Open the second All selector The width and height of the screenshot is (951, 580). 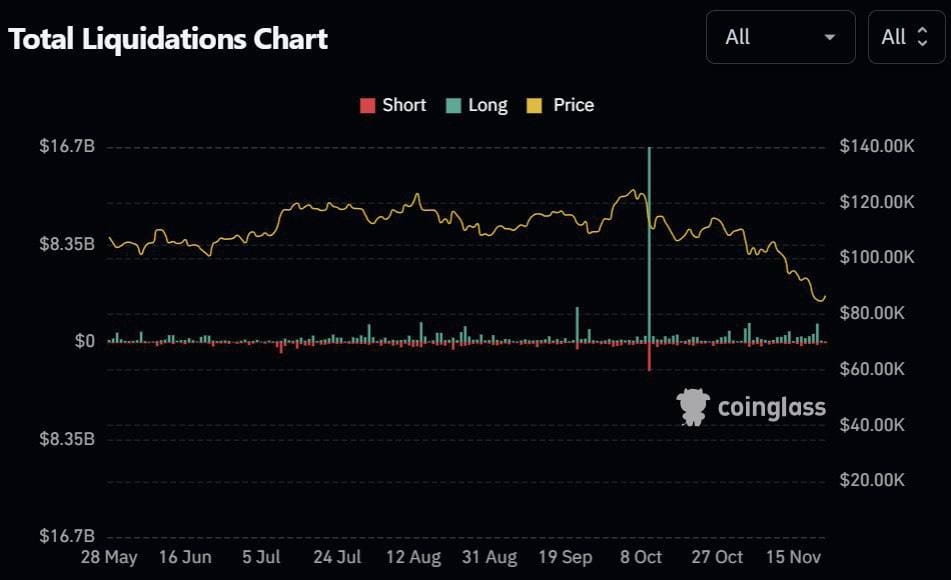click(906, 37)
